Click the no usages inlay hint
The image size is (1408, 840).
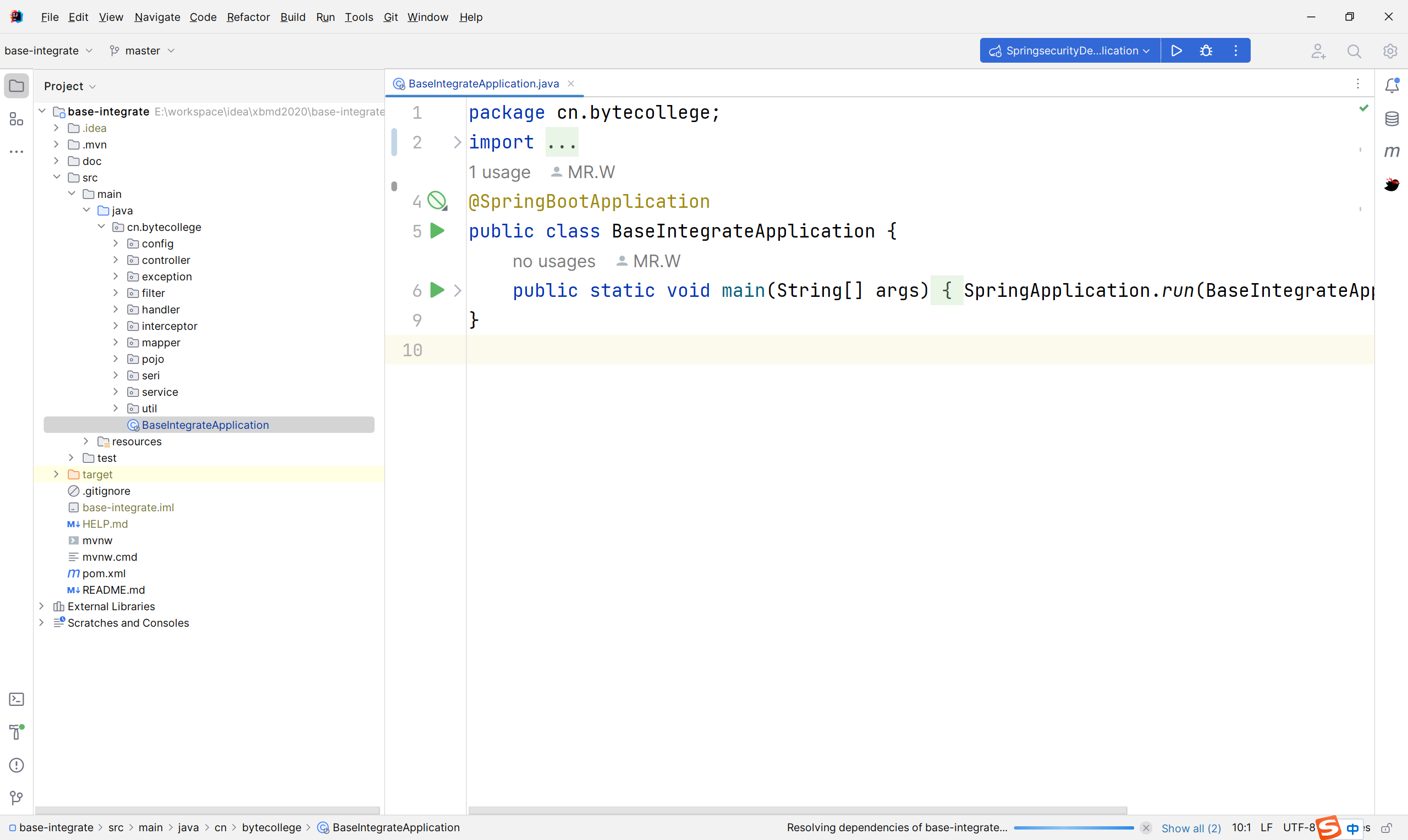click(x=554, y=261)
